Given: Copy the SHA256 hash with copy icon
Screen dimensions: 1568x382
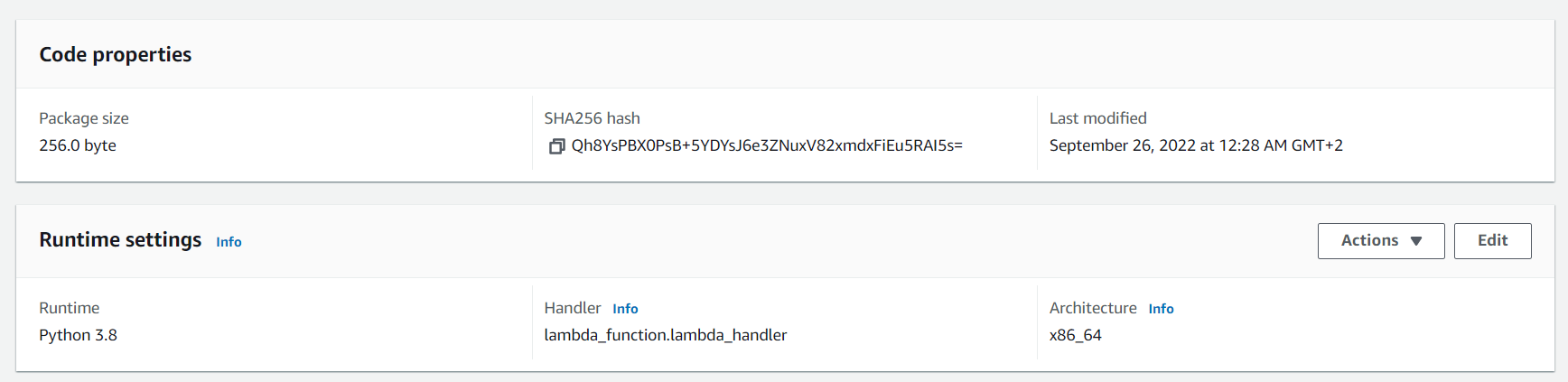Looking at the screenshot, I should (556, 146).
